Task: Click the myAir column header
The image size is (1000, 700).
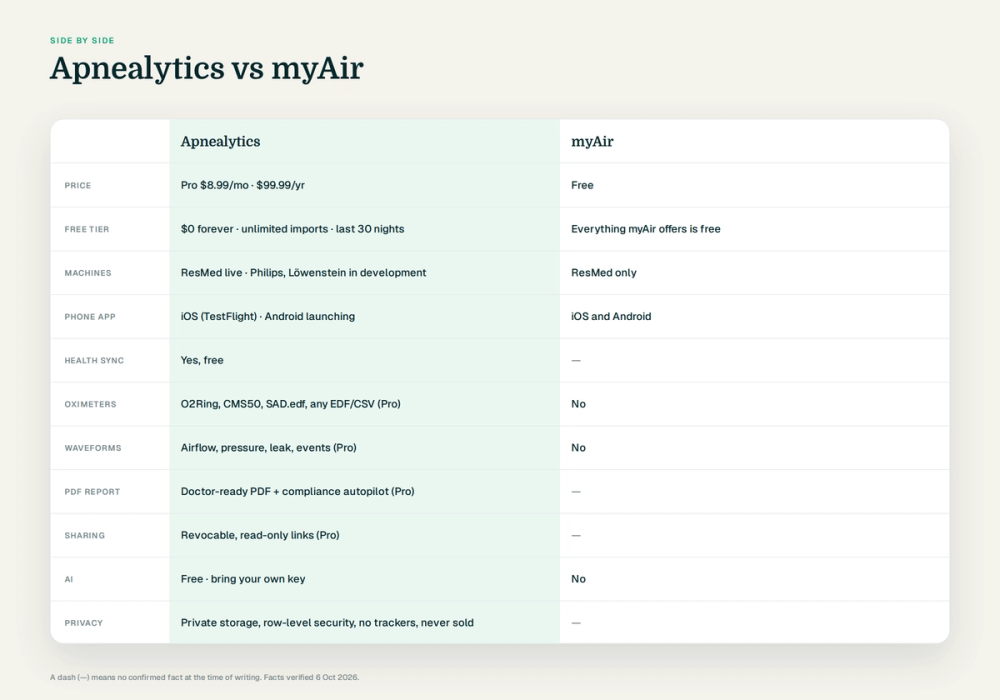Action: point(592,142)
